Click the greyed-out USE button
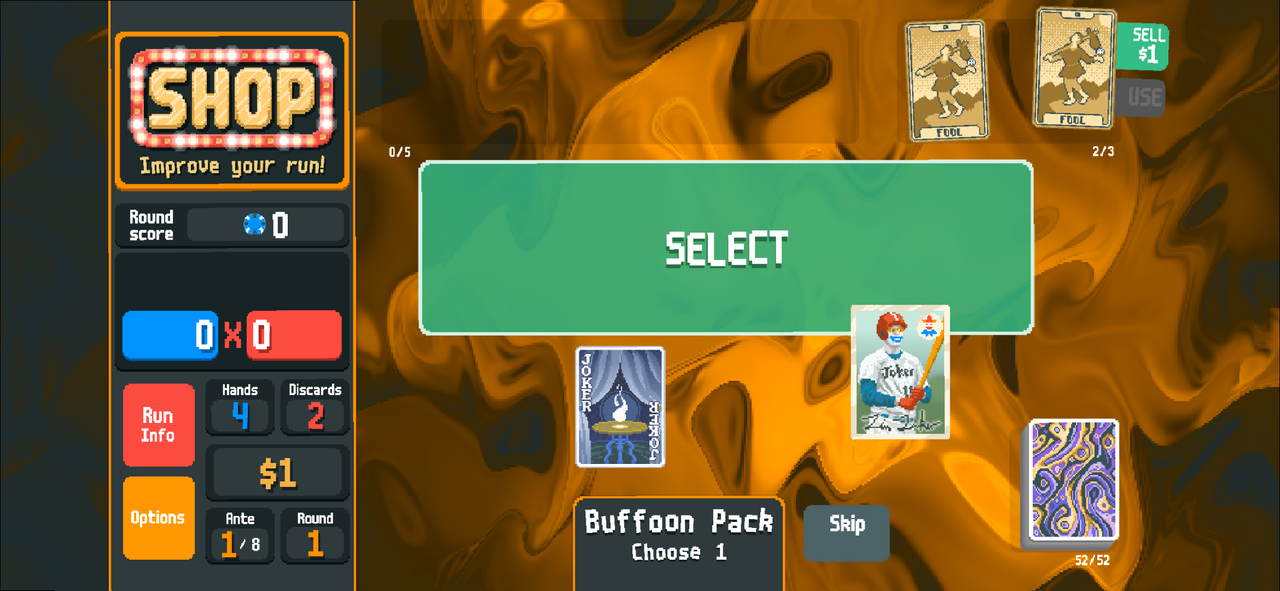Image resolution: width=1280 pixels, height=591 pixels. 1142,97
